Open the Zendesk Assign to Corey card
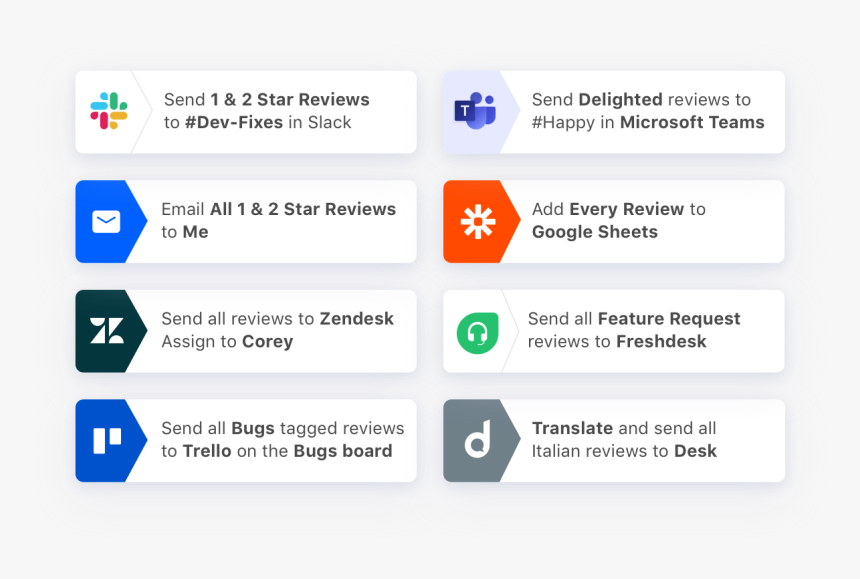 click(x=278, y=331)
